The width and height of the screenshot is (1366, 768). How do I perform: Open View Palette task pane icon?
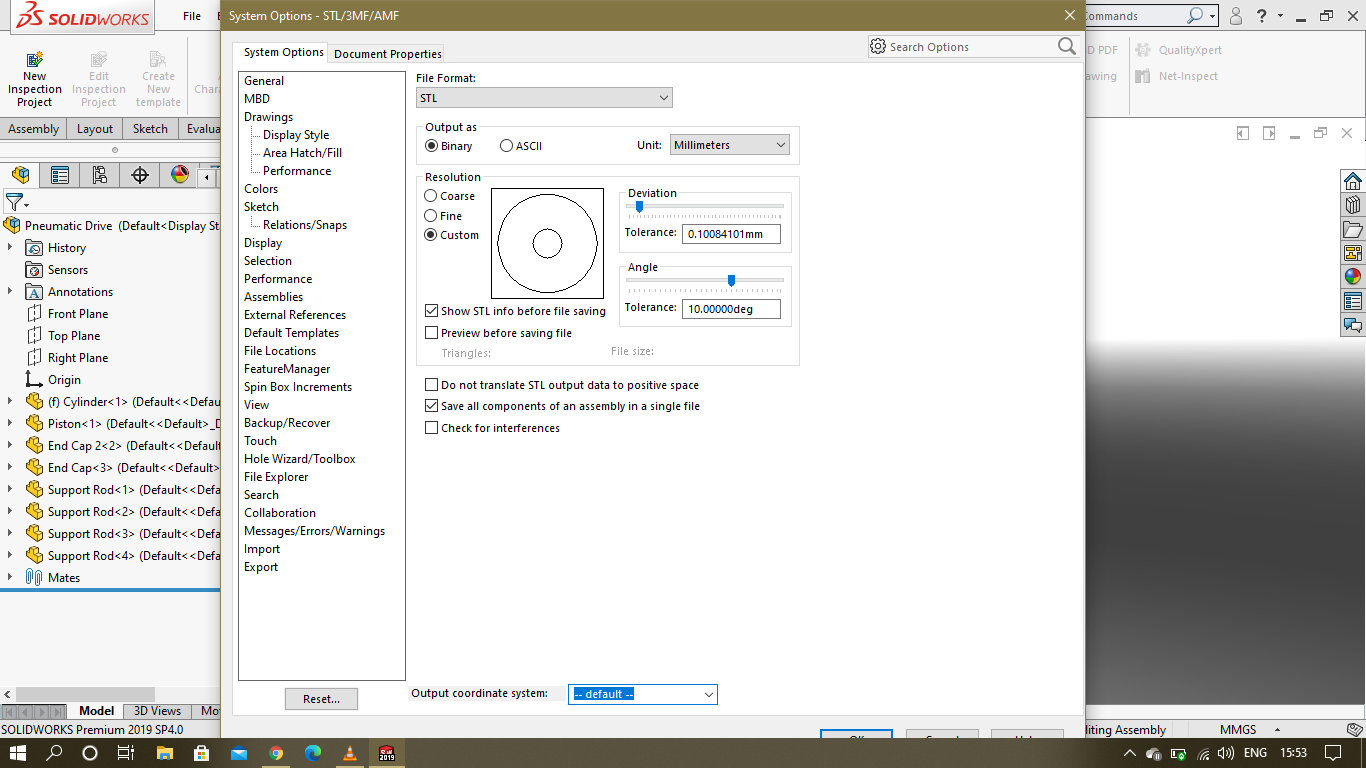pos(1353,253)
